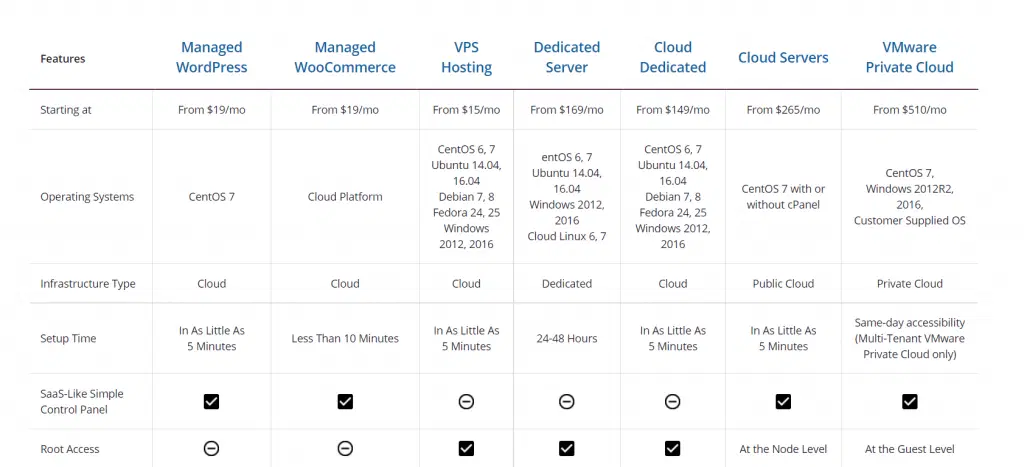Click Managed WooCommerce control panel checkmark

pos(345,401)
